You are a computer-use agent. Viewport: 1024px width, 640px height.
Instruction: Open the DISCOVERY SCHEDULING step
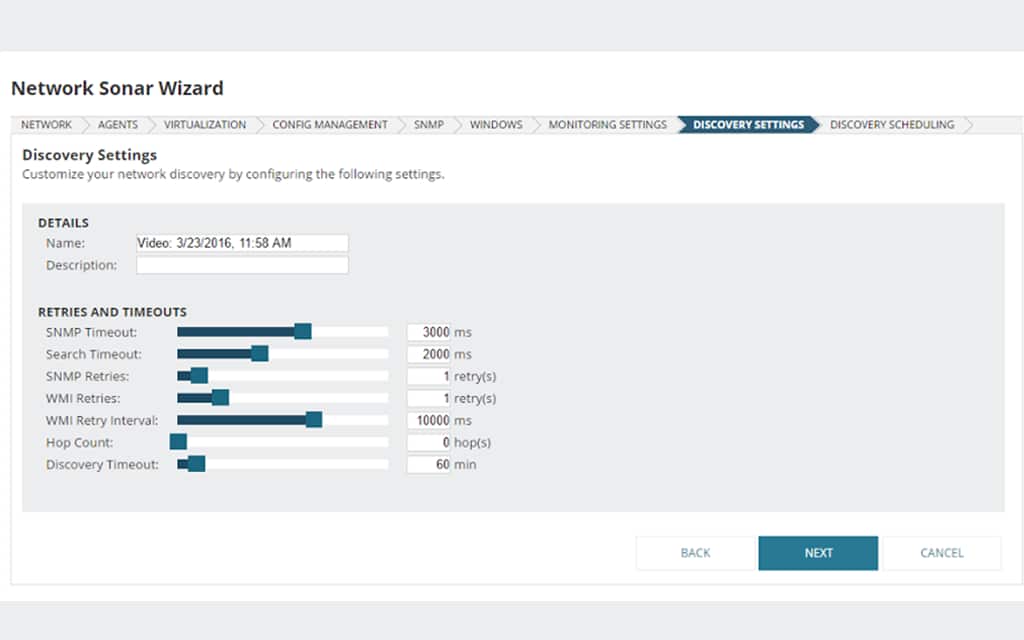(893, 124)
